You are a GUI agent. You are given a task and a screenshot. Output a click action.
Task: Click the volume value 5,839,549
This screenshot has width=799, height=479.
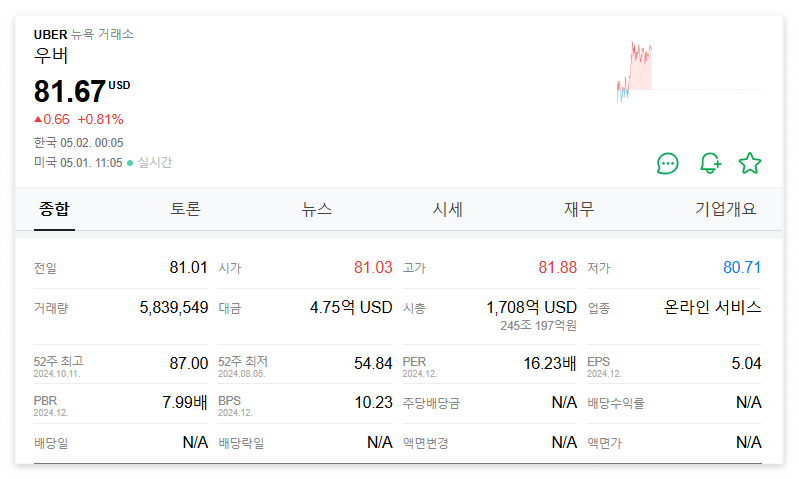coord(174,307)
